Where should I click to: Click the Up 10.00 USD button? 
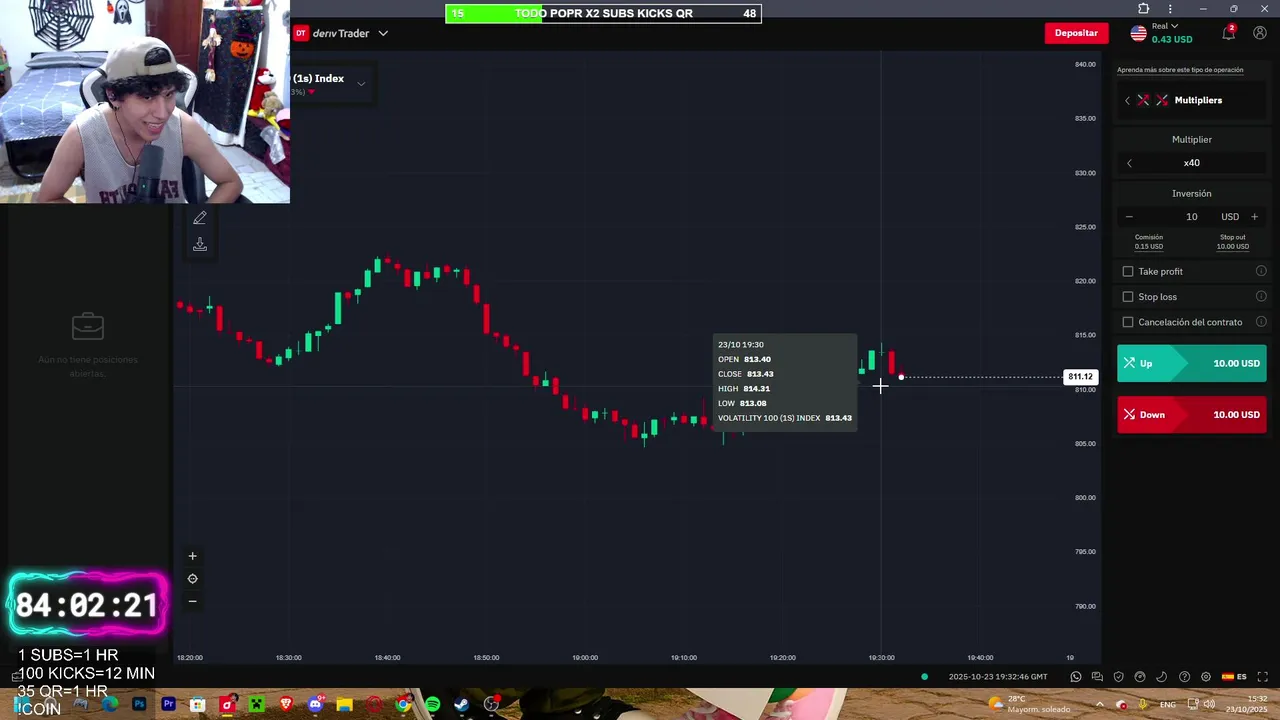(1192, 363)
